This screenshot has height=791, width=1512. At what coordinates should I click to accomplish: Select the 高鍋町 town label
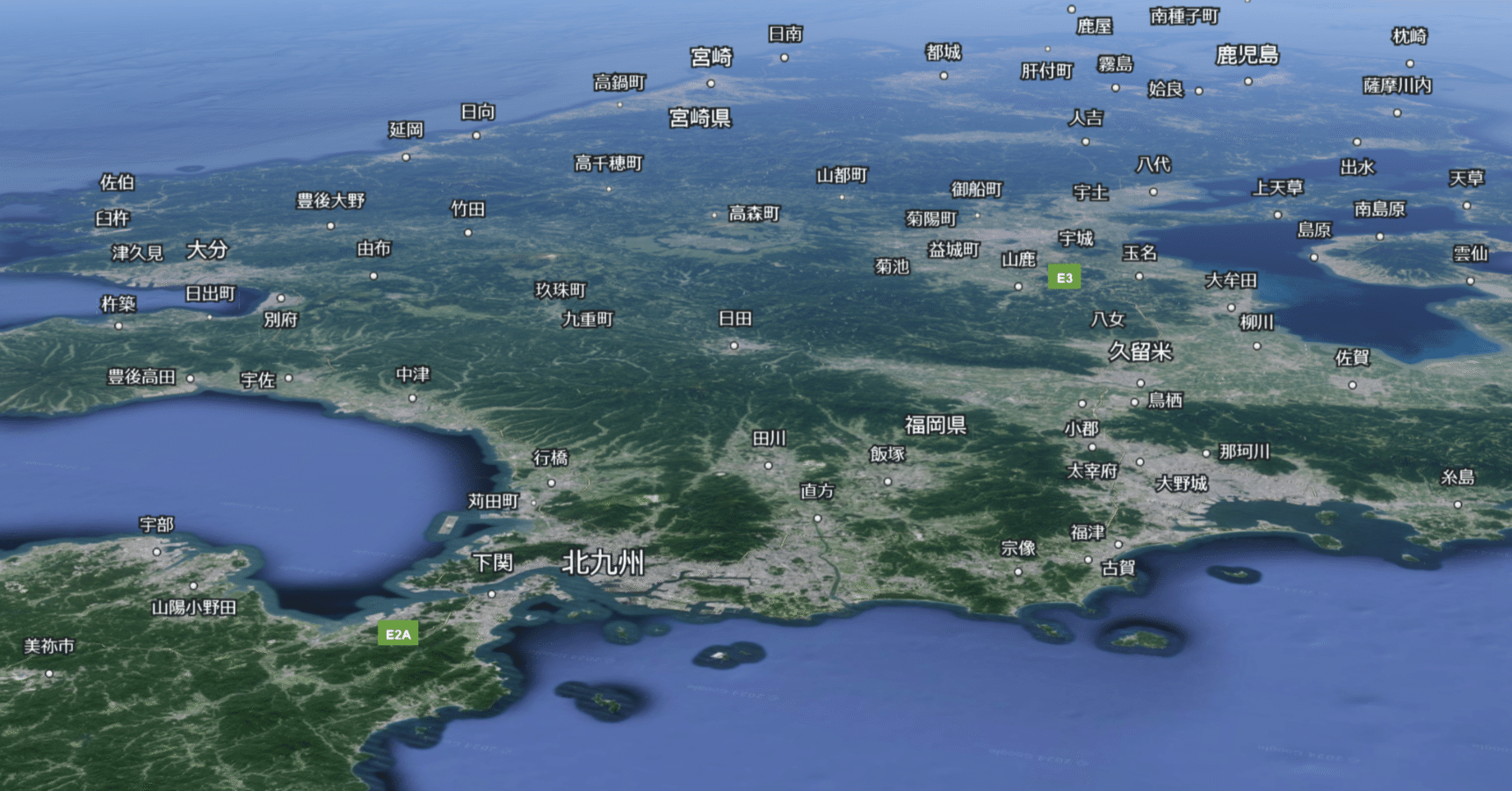619,83
